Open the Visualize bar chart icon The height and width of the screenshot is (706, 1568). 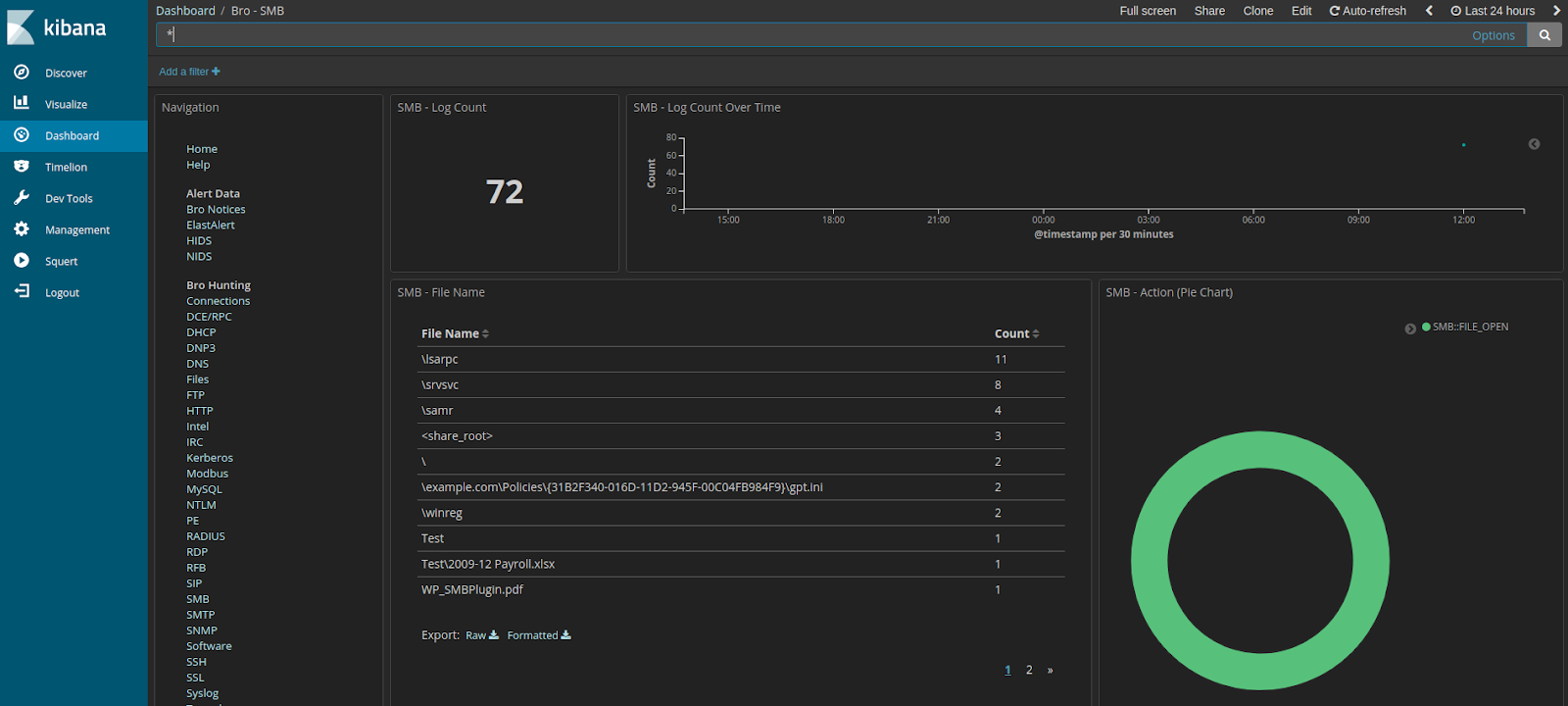click(22, 102)
